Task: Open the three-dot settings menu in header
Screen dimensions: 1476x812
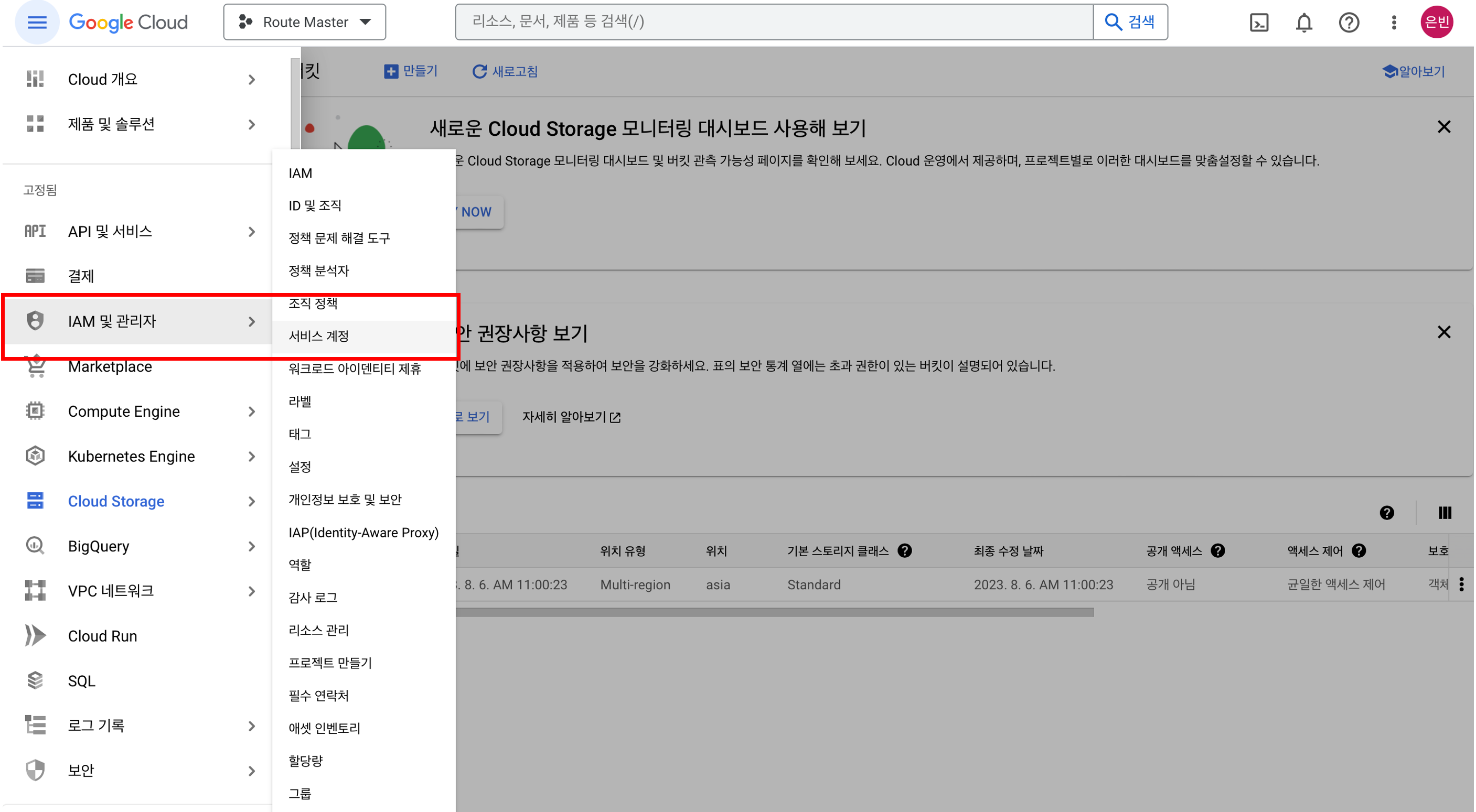Action: (x=1394, y=23)
